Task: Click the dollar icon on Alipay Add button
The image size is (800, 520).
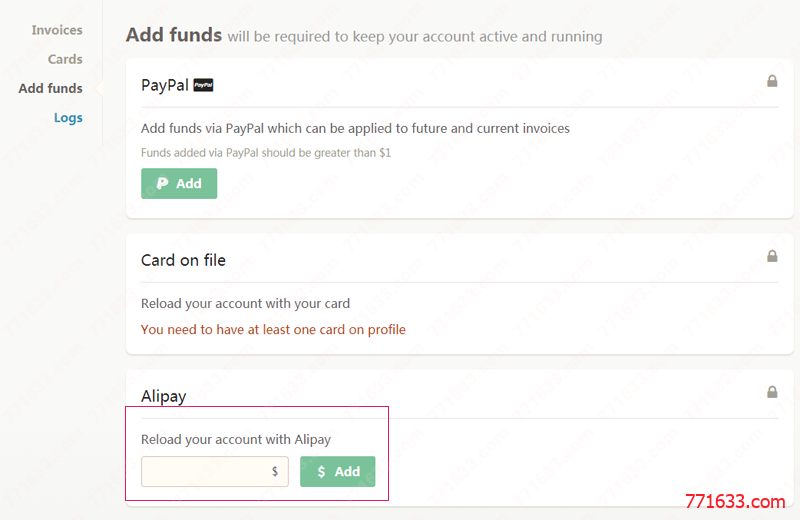Action: tap(321, 472)
